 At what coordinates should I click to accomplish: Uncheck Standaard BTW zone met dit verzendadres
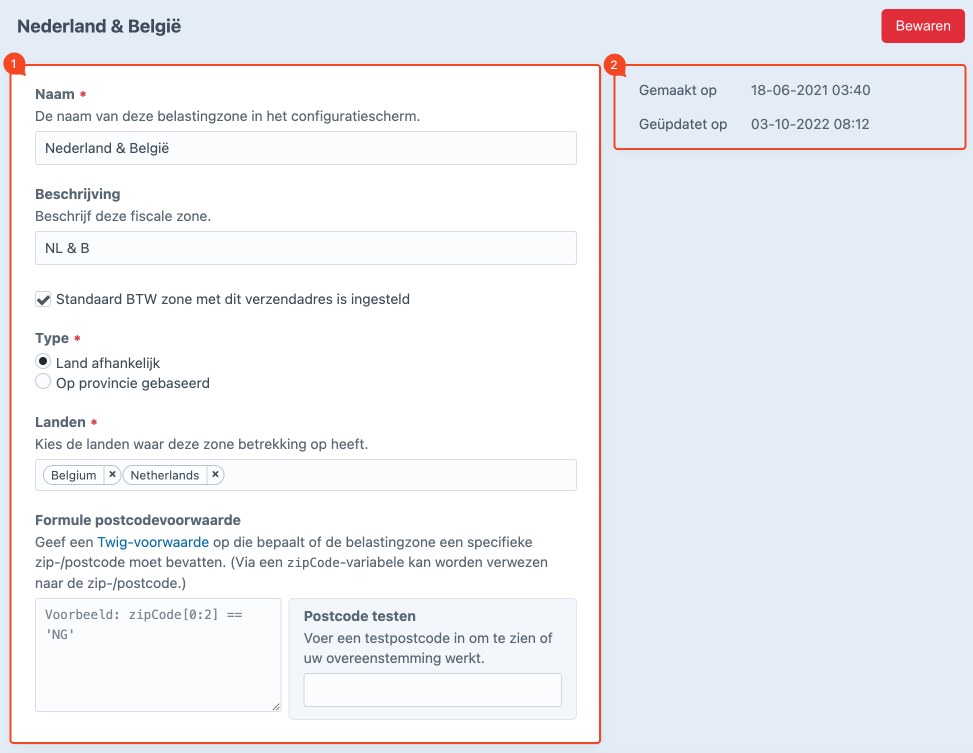tap(43, 298)
